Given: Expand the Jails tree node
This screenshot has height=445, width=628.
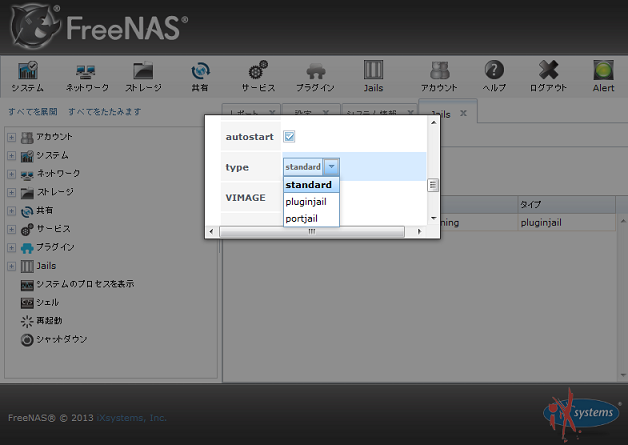Looking at the screenshot, I should 12,266.
